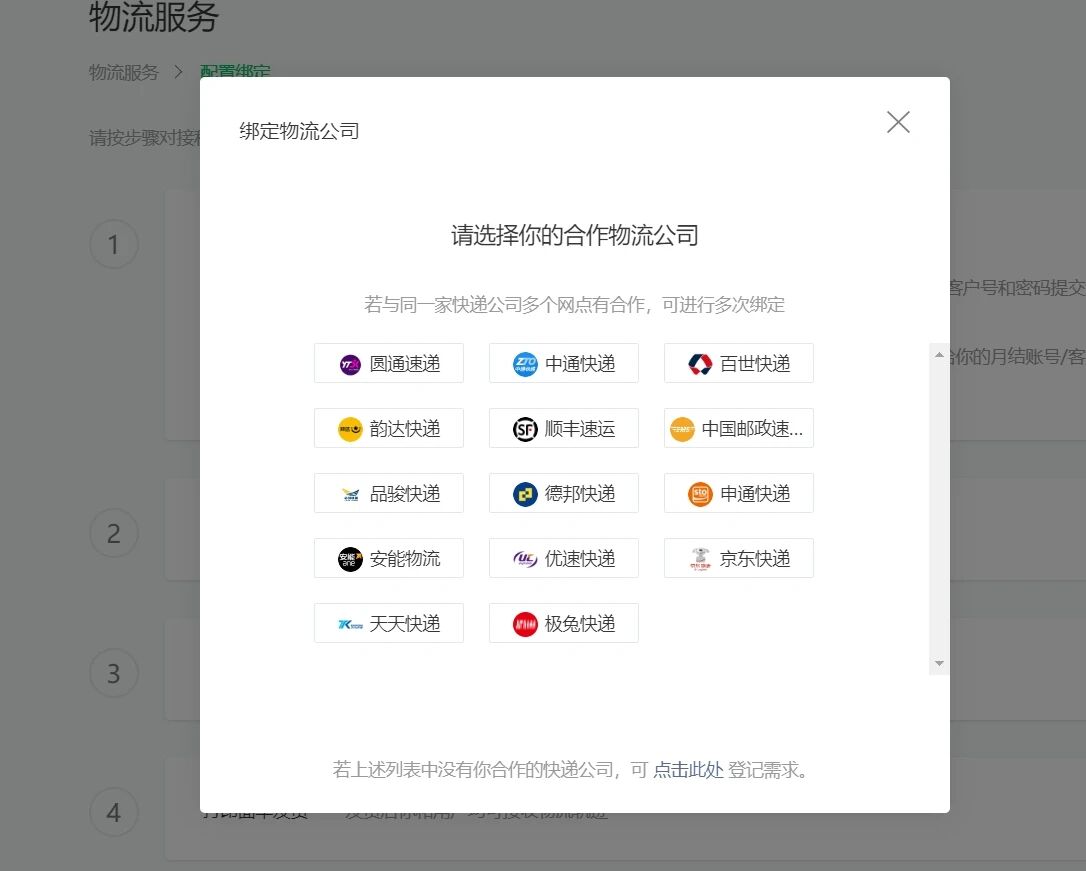Click the 京东快递 mascot logo icon

click(x=700, y=559)
